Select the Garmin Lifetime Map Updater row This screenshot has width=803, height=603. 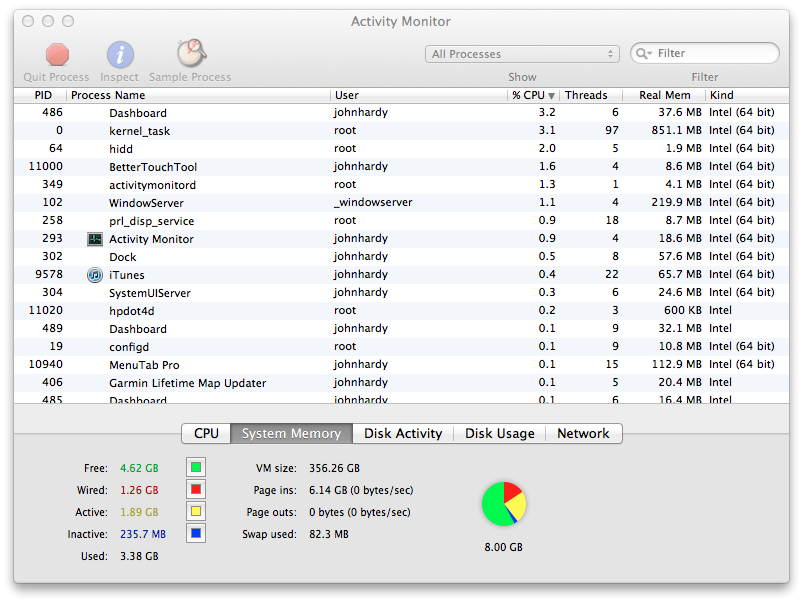click(402, 383)
